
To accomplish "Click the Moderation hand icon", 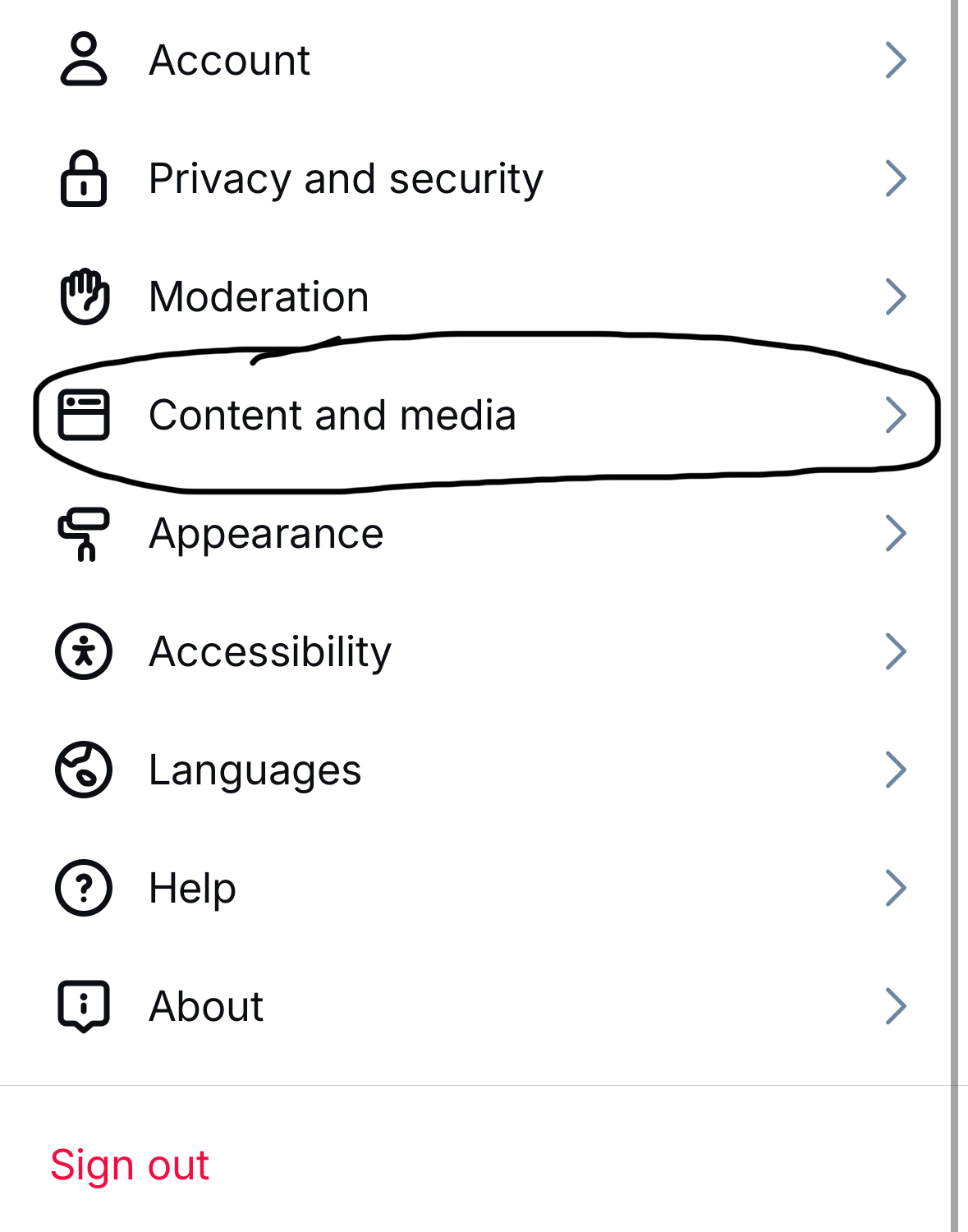I will pos(84,297).
